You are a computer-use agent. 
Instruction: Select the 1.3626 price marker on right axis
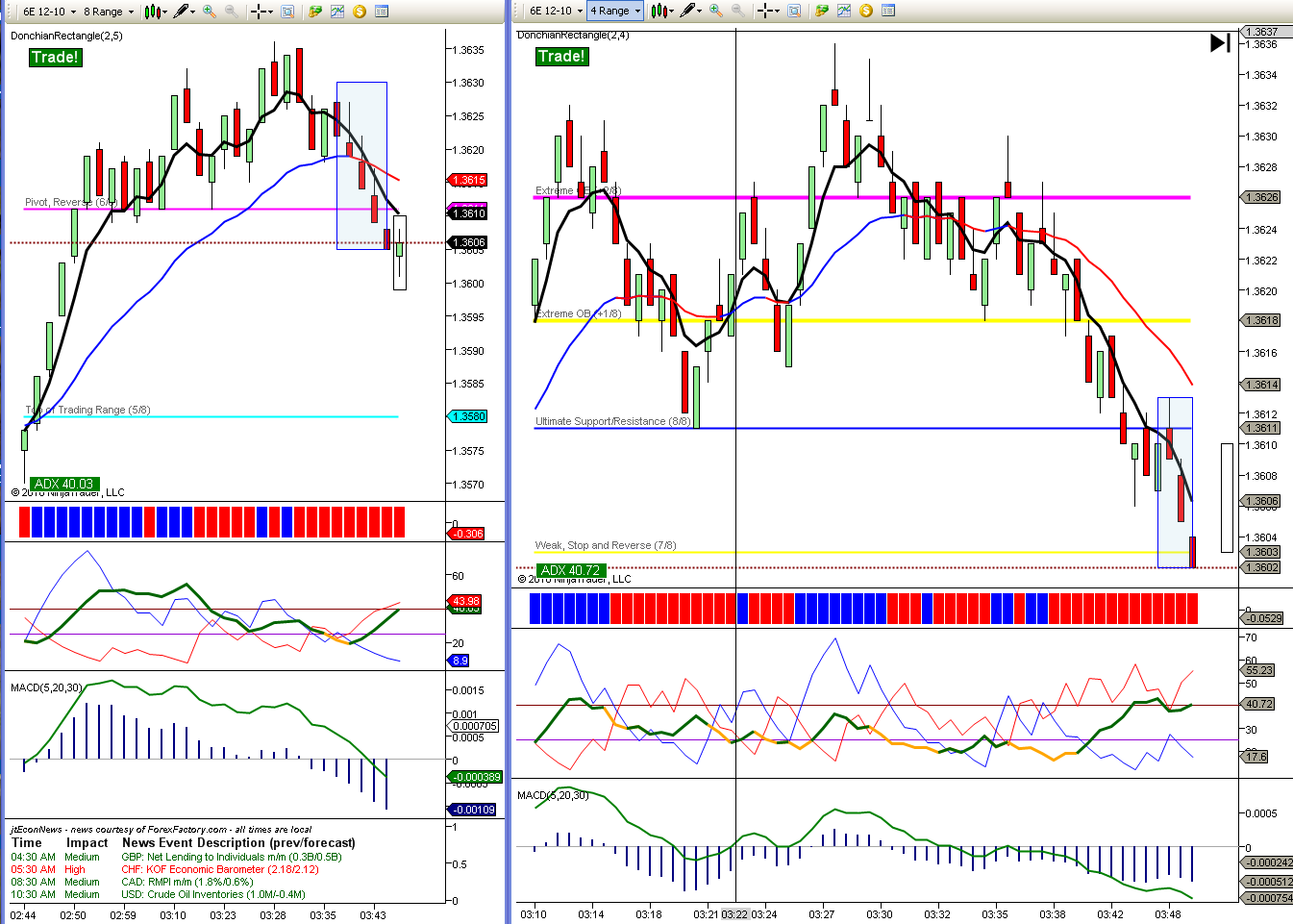(x=1262, y=197)
